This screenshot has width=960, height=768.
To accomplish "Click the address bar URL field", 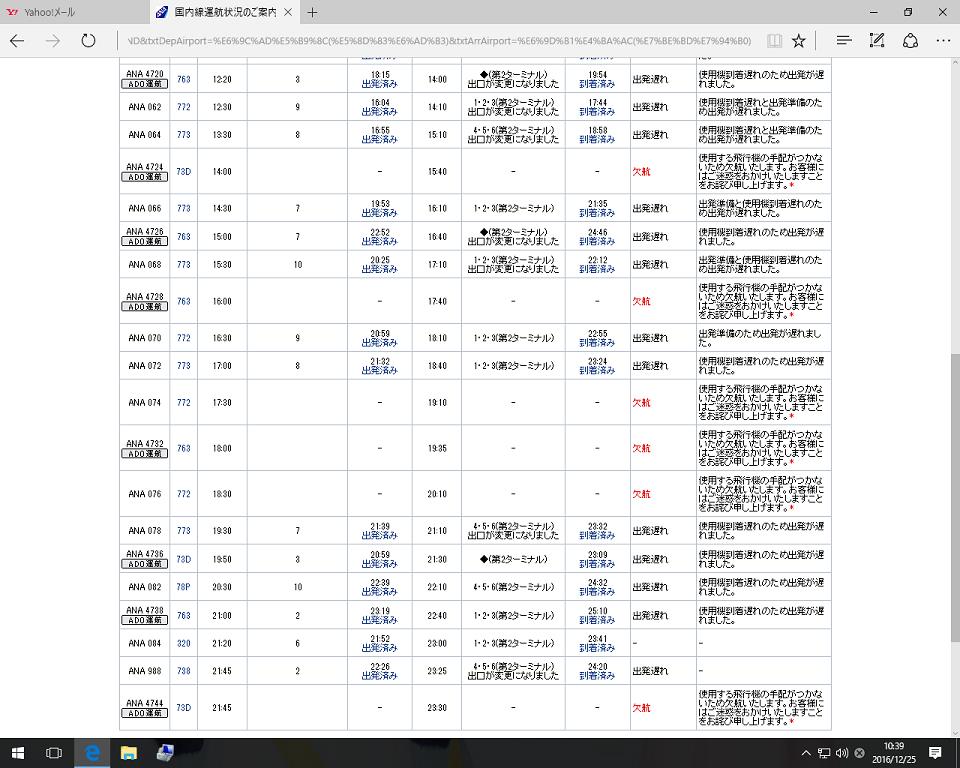I will [x=438, y=41].
